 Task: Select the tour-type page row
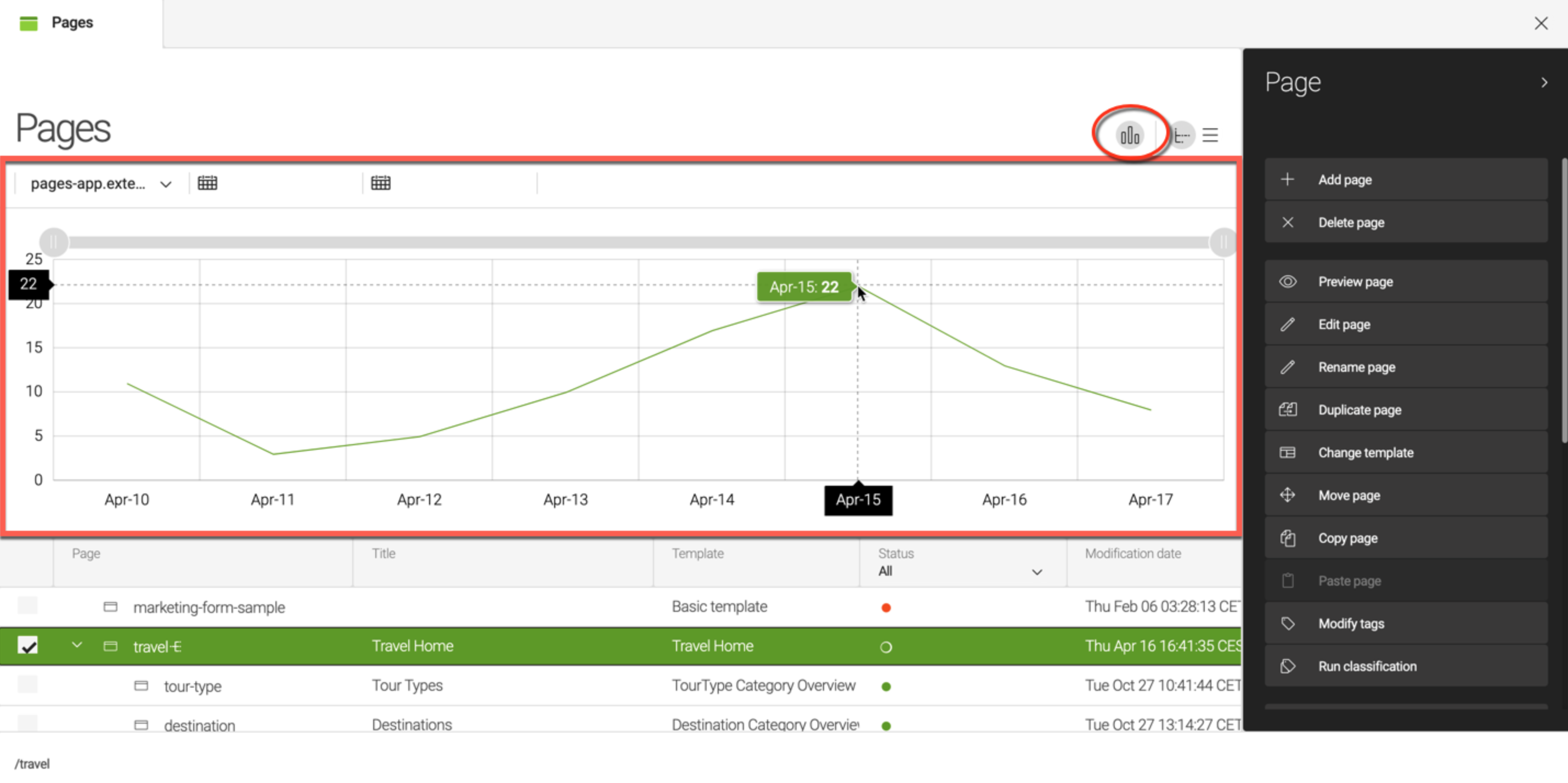(621, 685)
